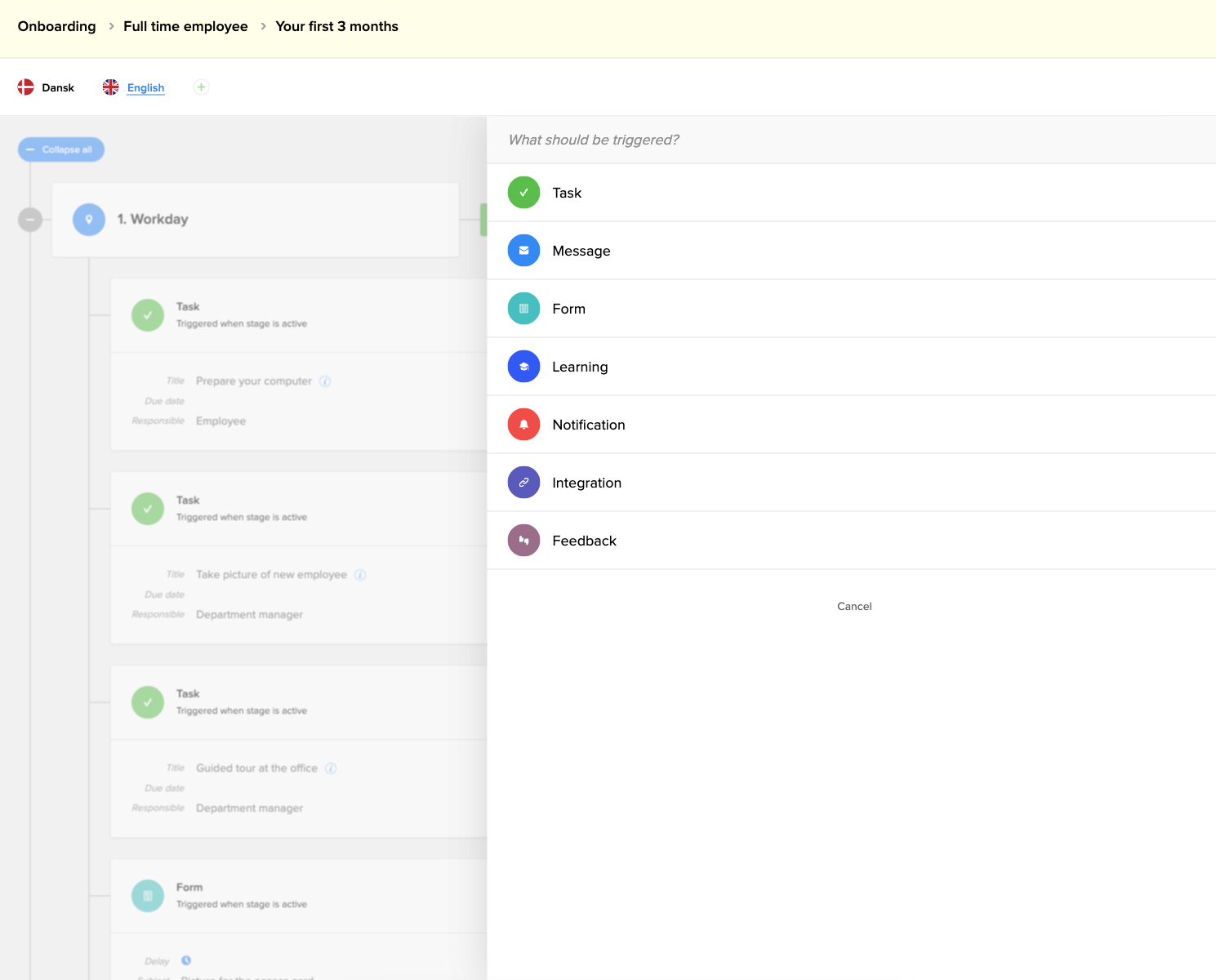Click the Feedback quote icon
This screenshot has height=980, width=1216.
[x=523, y=541]
